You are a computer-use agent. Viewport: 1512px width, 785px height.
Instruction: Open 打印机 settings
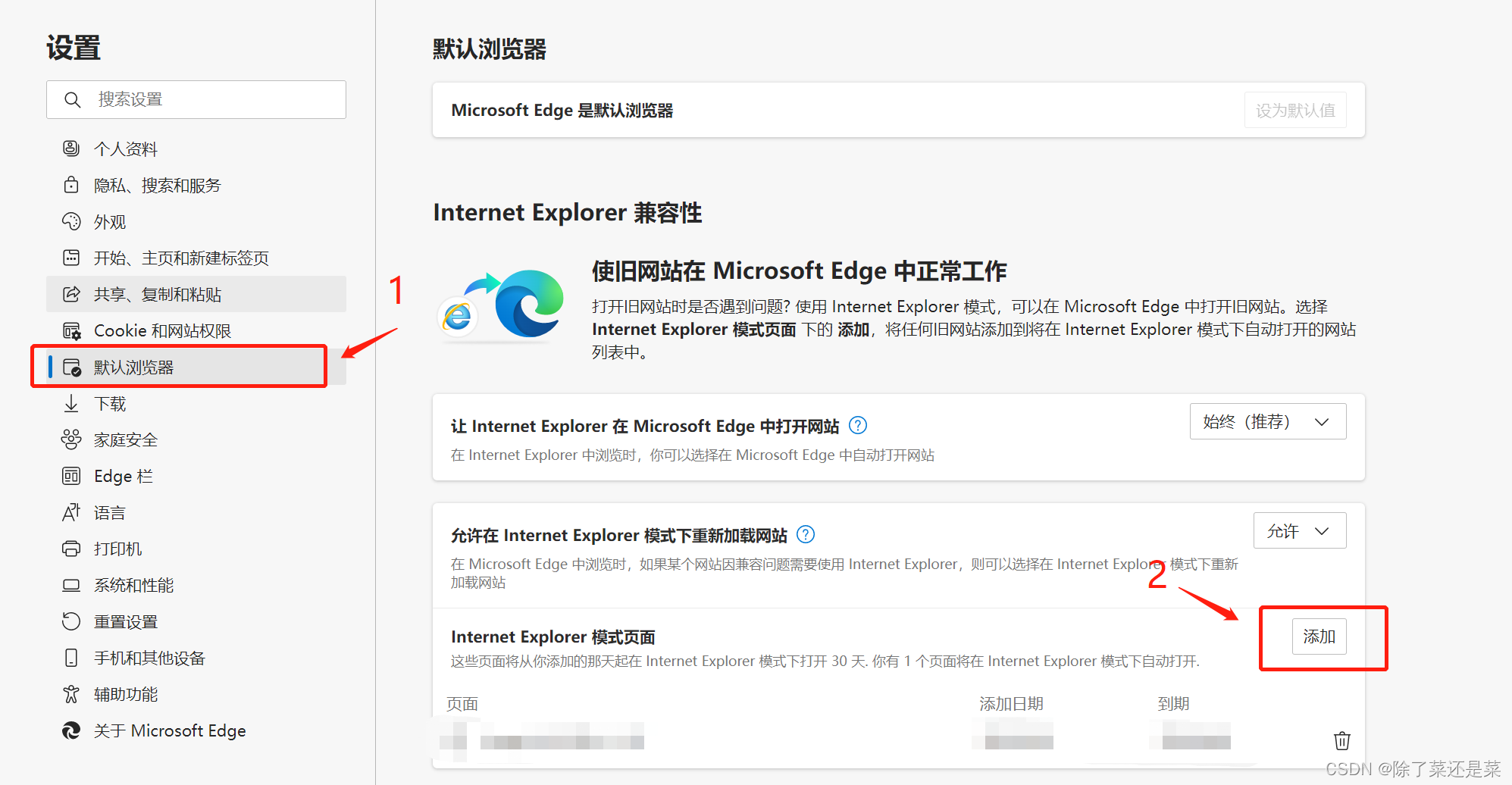coord(196,549)
